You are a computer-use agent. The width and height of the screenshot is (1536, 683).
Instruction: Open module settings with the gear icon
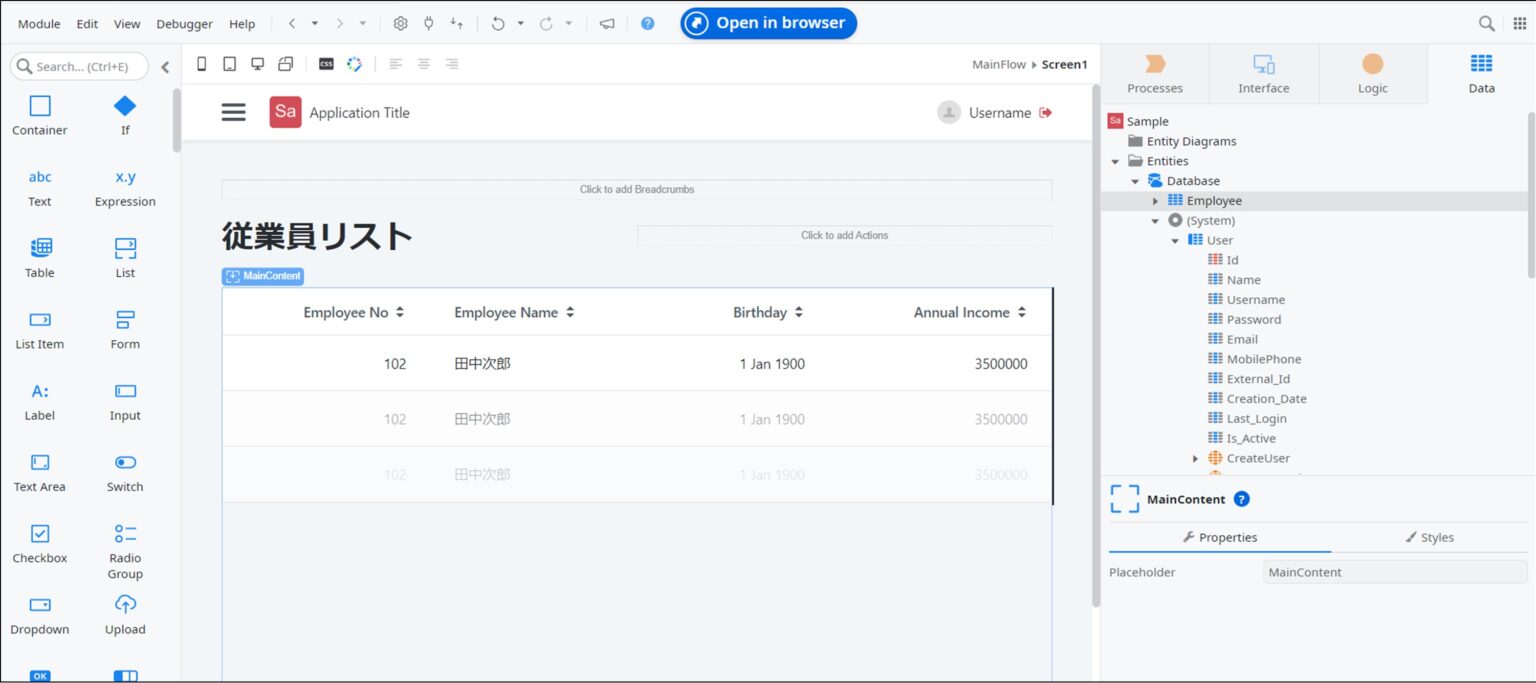[400, 23]
